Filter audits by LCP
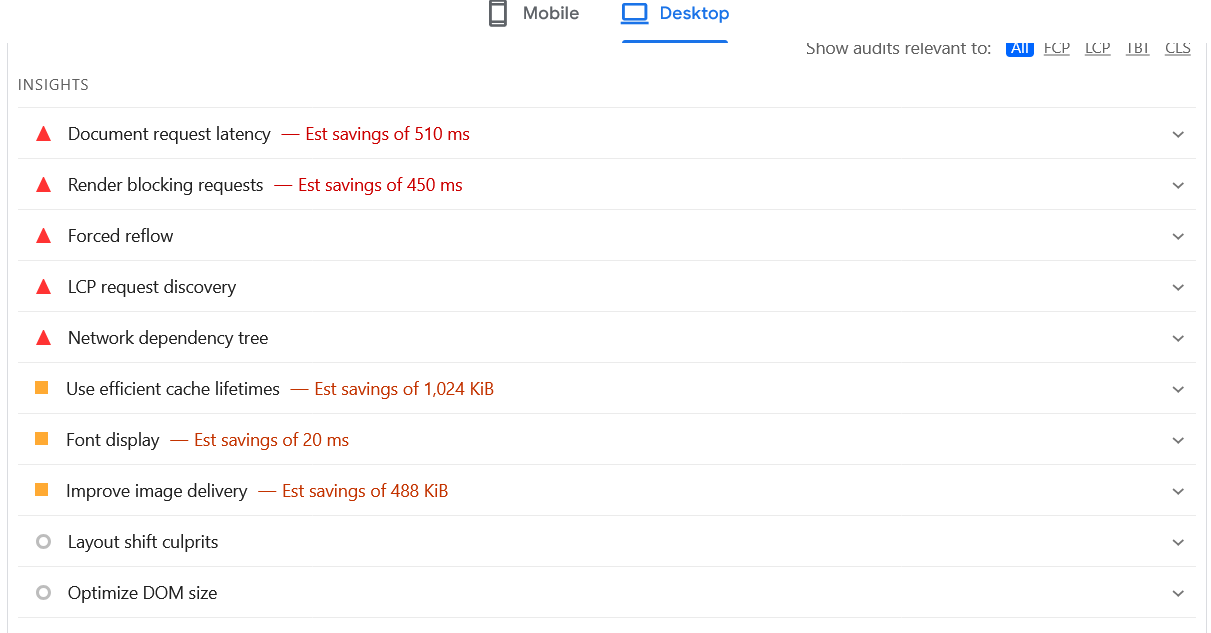Screen dimensions: 1211x633 point(1098,48)
